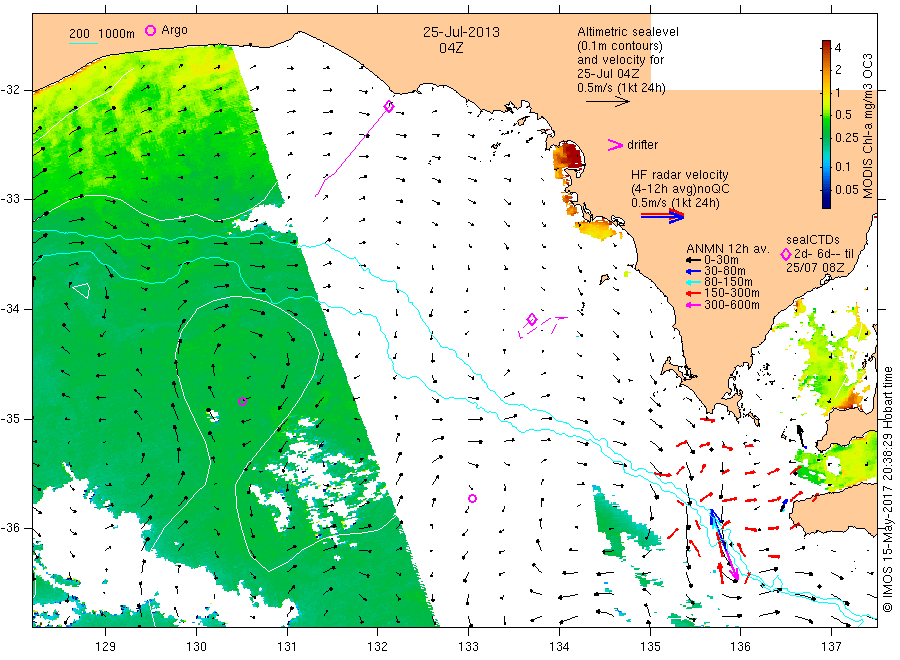Click the '(4-12h avg)noQC' text
The image size is (900, 660).
tap(681, 189)
